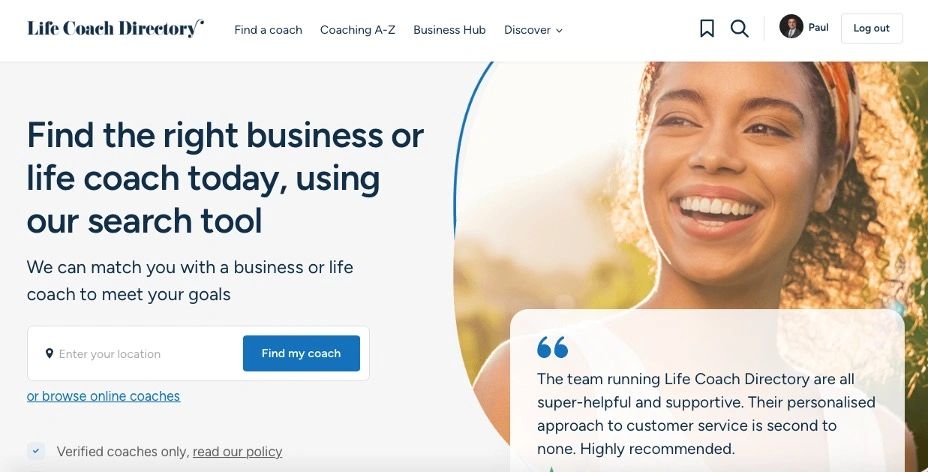Click the verified coaches checkmark badge
Viewport: 928px width, 472px height.
[36, 451]
